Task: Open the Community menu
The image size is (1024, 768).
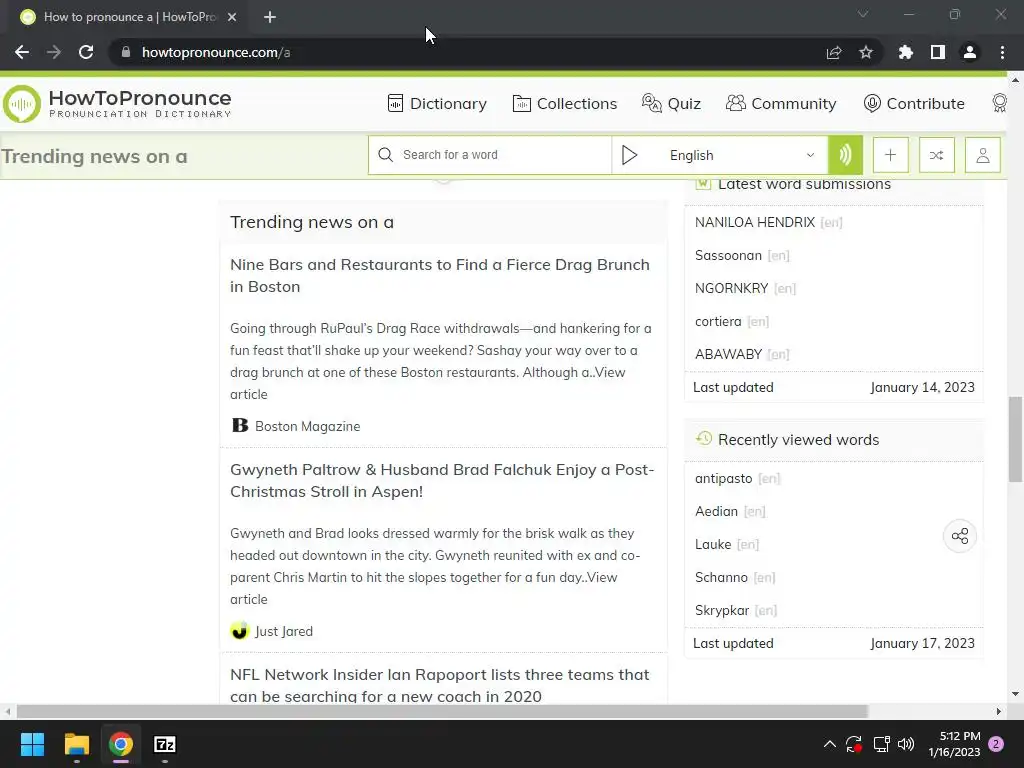Action: pyautogui.click(x=781, y=104)
